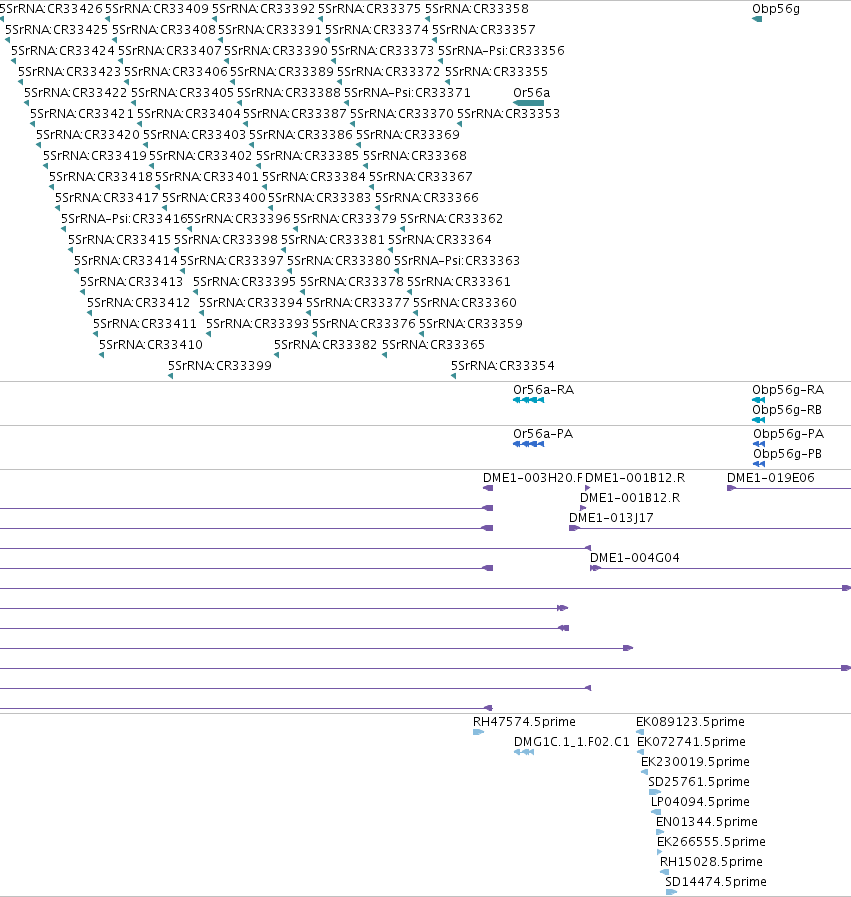851x897 pixels.
Task: Click the Obp56g-RA transcript arrow glyph
Action: [758, 400]
